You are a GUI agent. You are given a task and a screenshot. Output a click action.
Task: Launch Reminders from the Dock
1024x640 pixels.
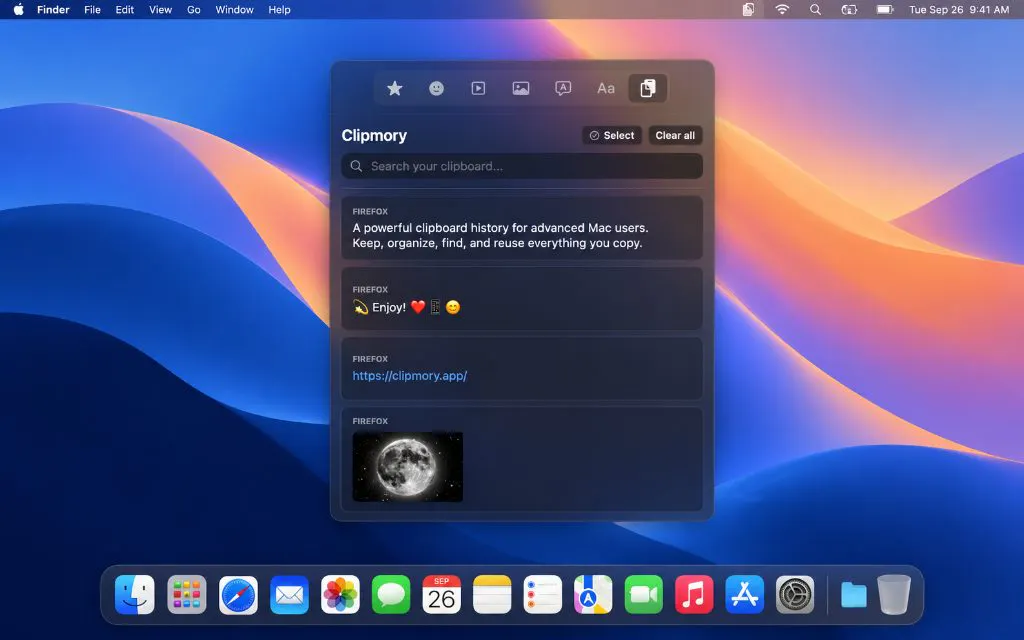click(543, 595)
